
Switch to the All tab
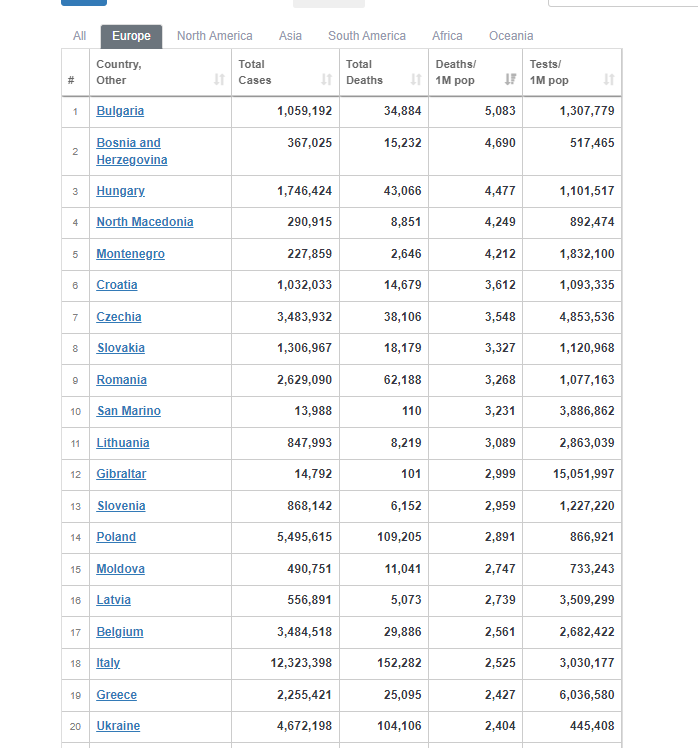[x=80, y=36]
